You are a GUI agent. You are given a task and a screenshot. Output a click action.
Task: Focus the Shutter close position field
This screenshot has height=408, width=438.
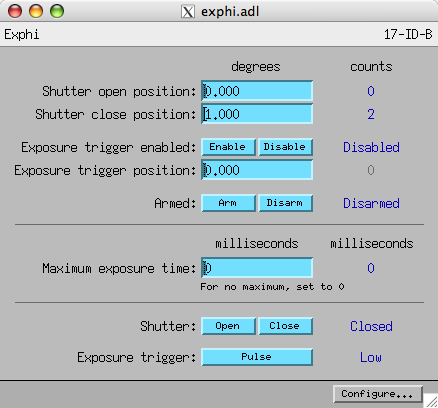pos(257,114)
